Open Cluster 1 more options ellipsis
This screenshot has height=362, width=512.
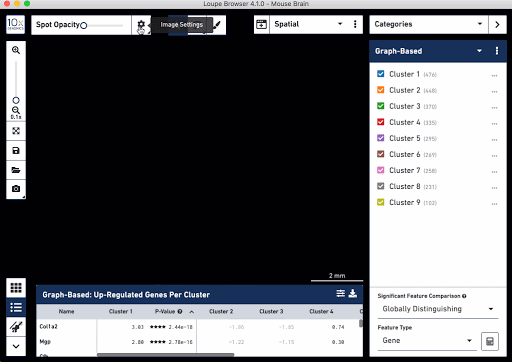(494, 76)
